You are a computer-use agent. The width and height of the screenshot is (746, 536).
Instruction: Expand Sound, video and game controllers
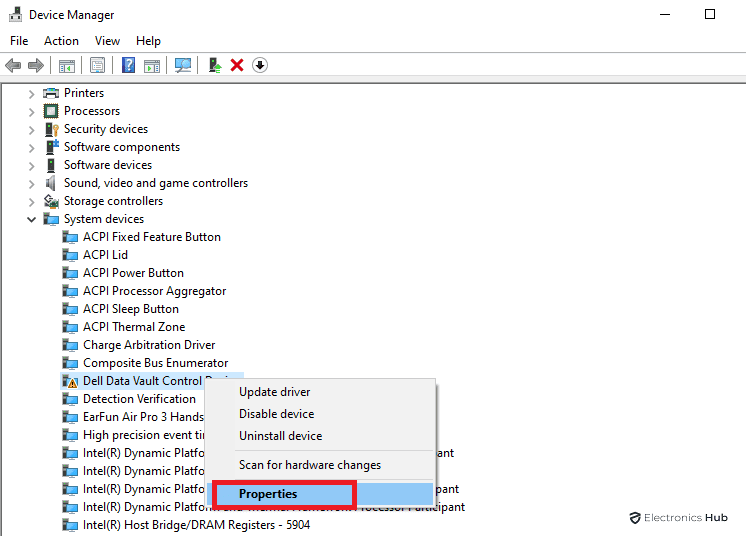coord(31,183)
